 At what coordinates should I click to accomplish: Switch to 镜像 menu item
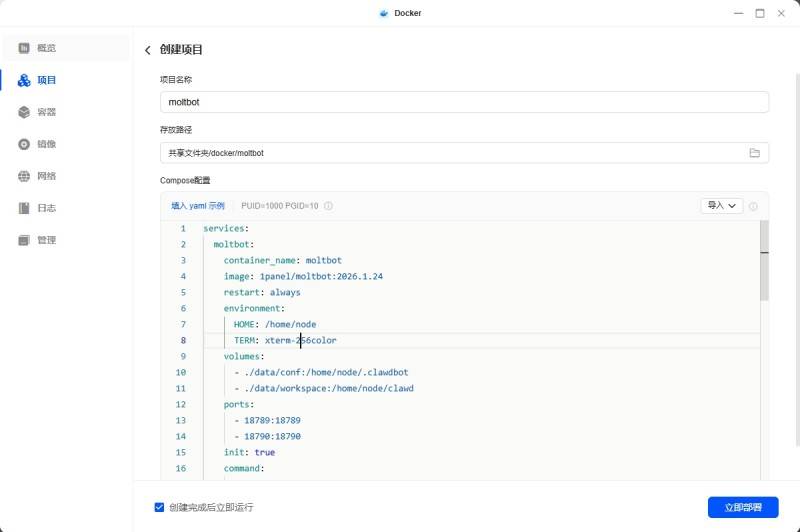(66, 144)
